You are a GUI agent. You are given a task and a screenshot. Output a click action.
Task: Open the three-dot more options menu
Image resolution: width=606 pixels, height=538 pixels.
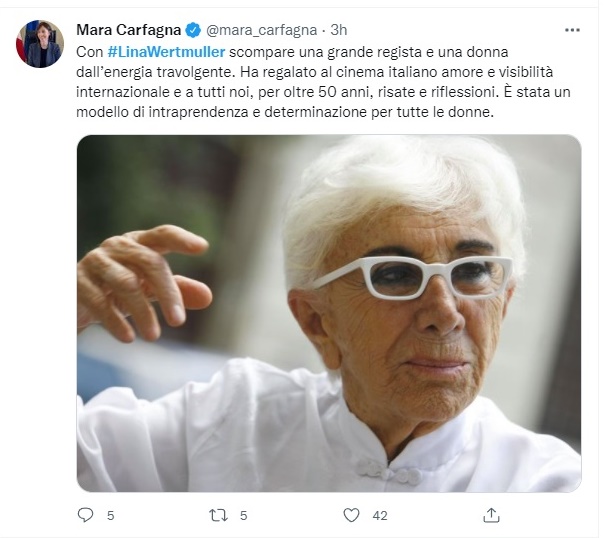point(572,30)
